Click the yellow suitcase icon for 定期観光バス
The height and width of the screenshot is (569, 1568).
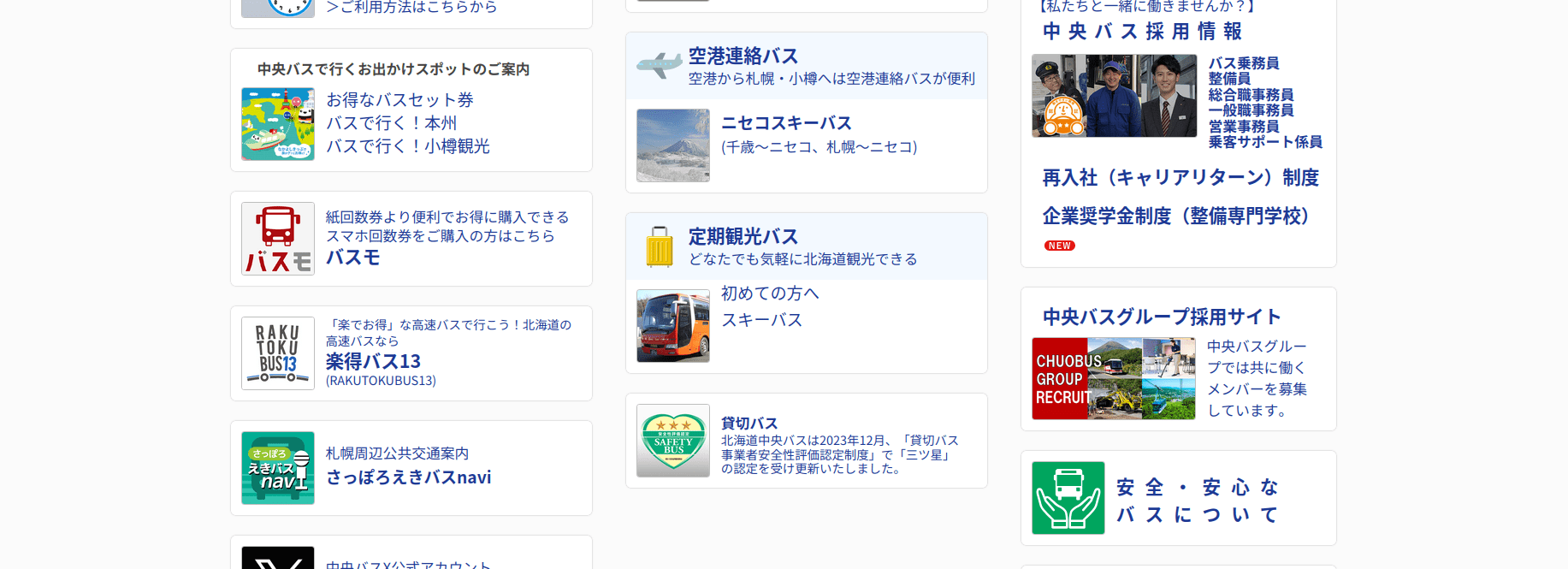tap(659, 246)
